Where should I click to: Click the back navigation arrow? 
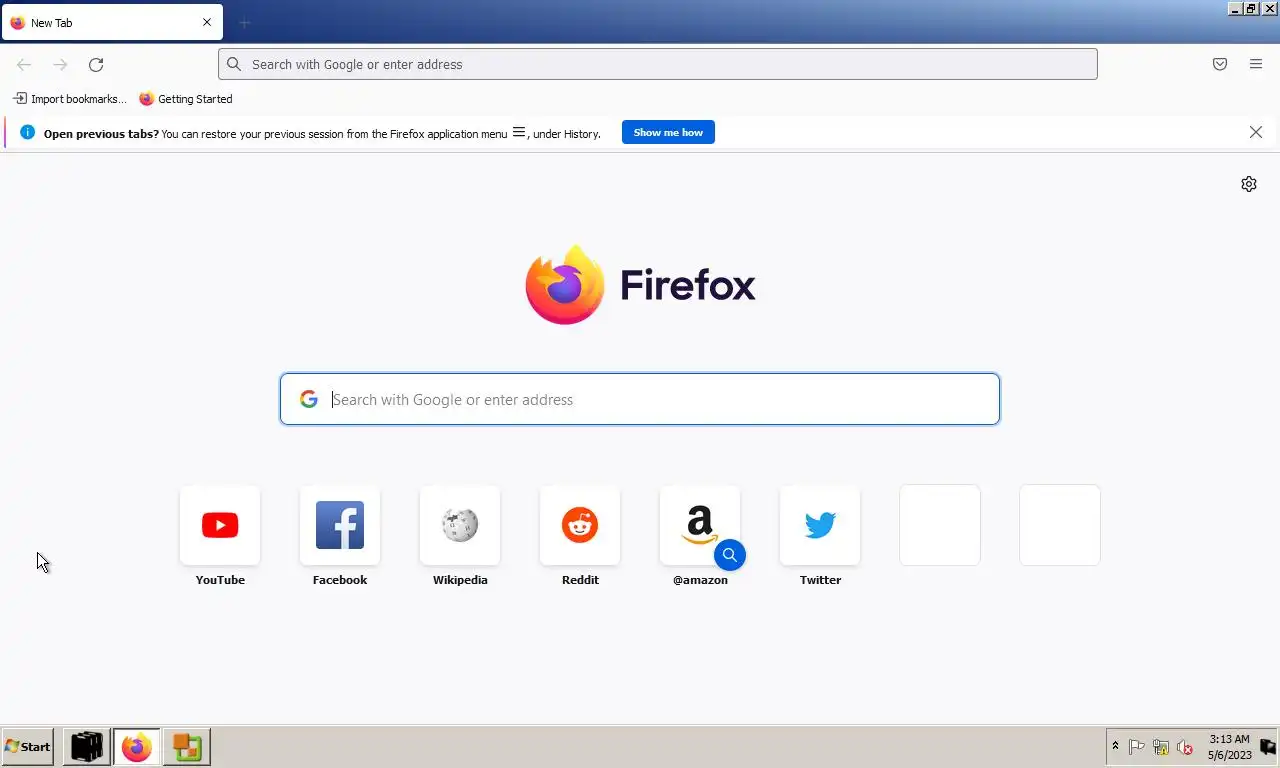coord(24,65)
